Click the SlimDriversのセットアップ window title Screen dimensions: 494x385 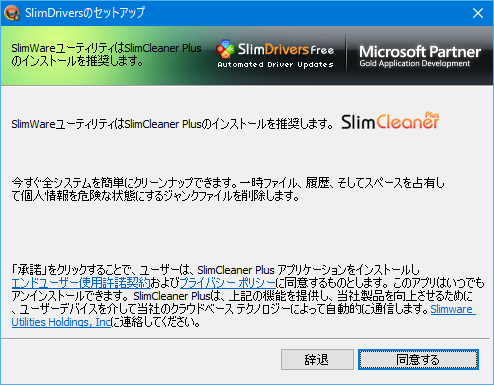point(85,13)
